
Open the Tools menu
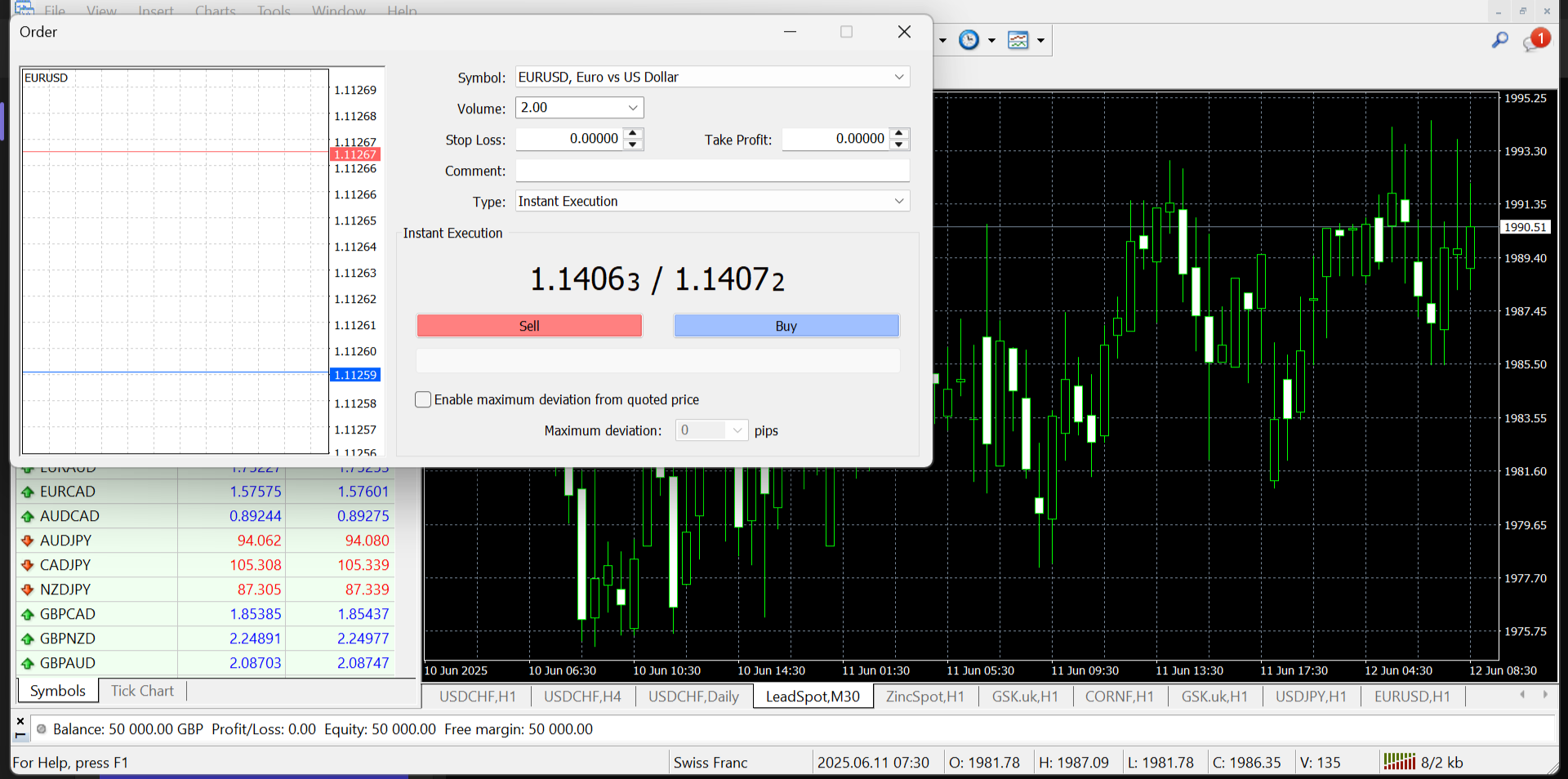click(274, 11)
